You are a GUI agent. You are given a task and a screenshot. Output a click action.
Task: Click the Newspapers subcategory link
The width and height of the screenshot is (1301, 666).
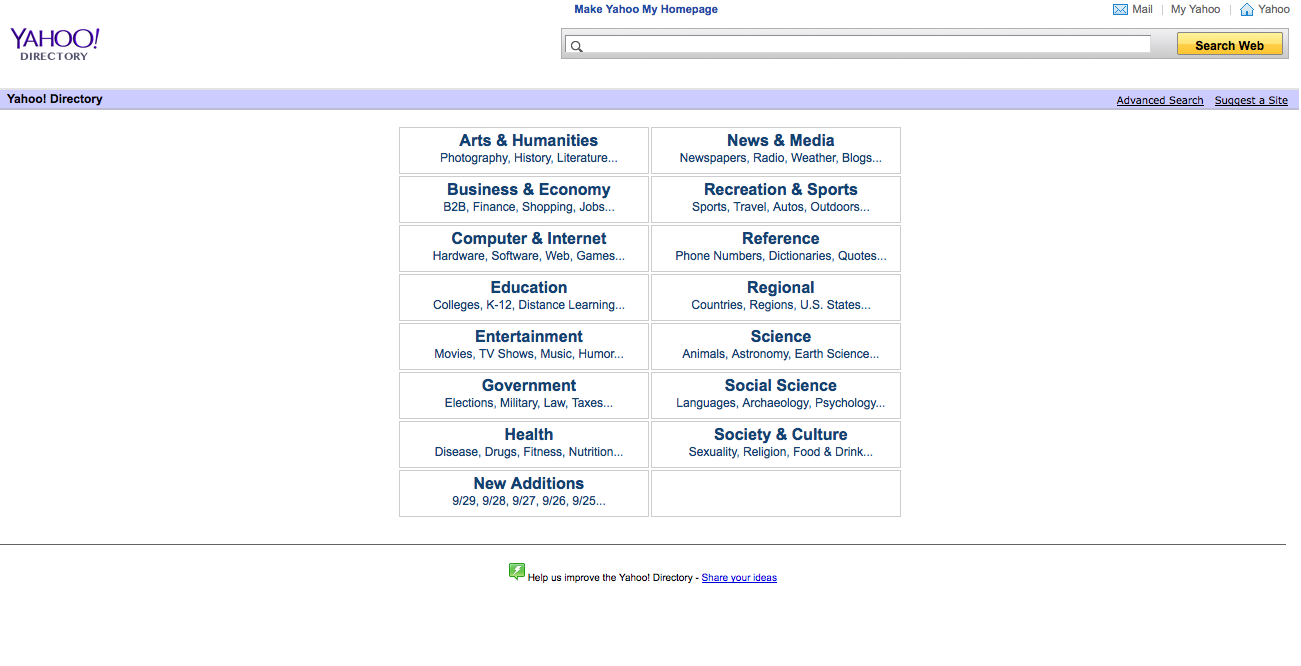(713, 158)
